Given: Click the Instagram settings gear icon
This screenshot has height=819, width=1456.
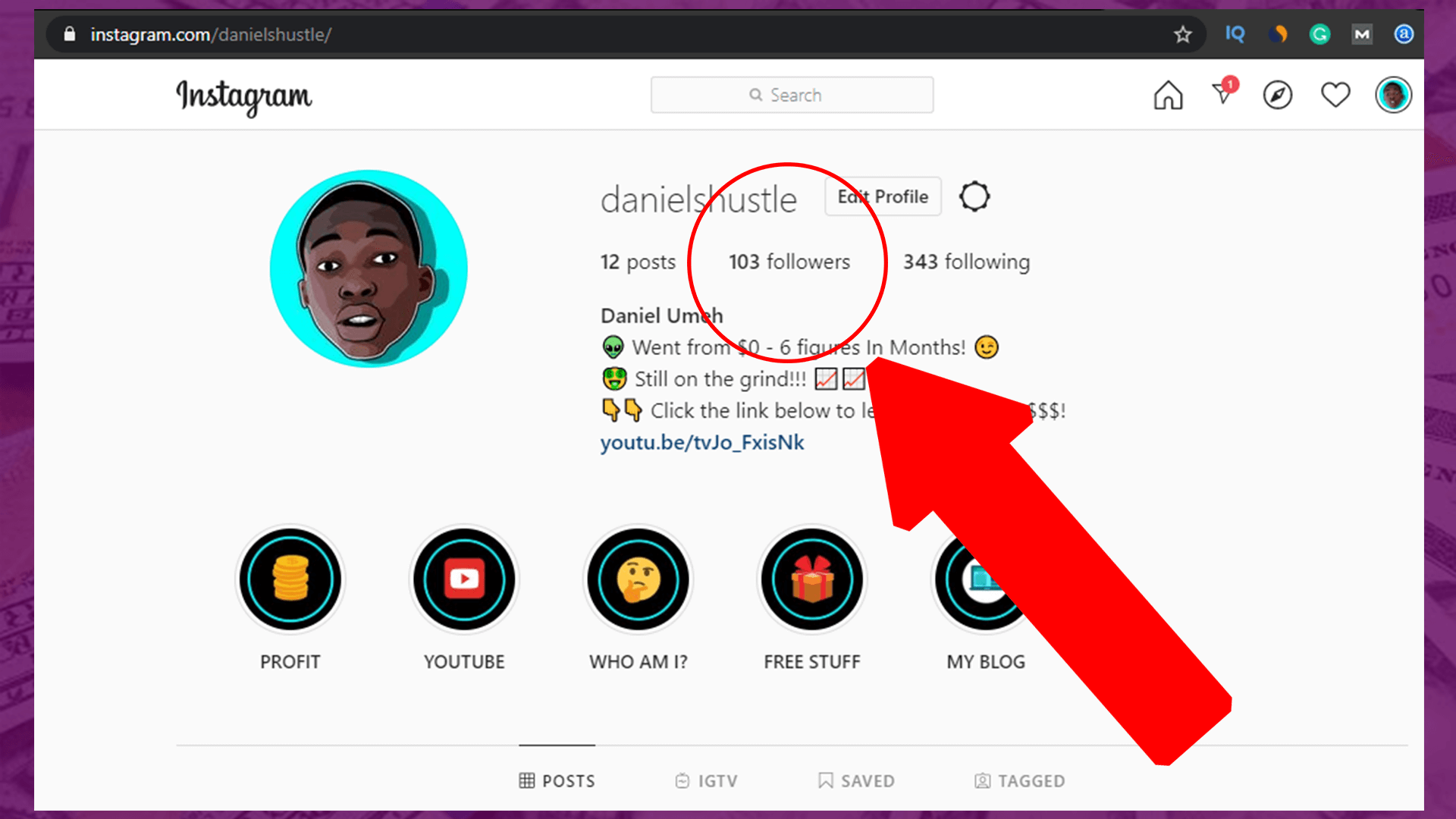Looking at the screenshot, I should point(974,197).
